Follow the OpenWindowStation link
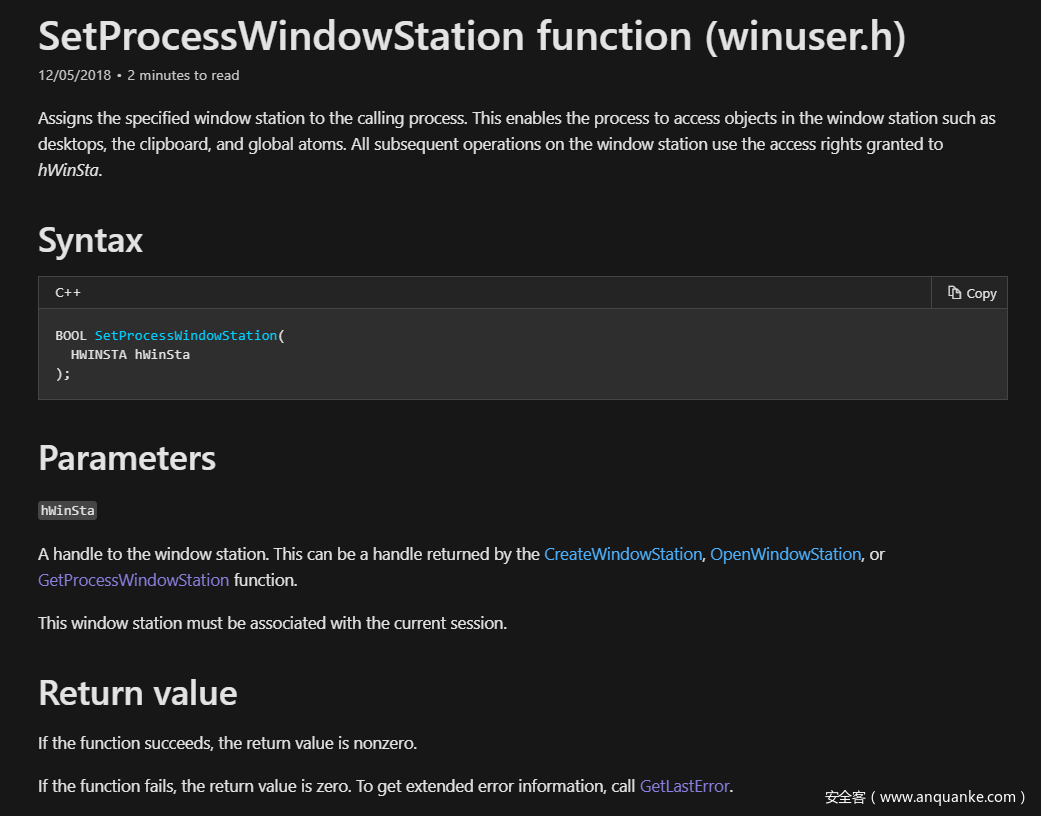 coord(785,554)
